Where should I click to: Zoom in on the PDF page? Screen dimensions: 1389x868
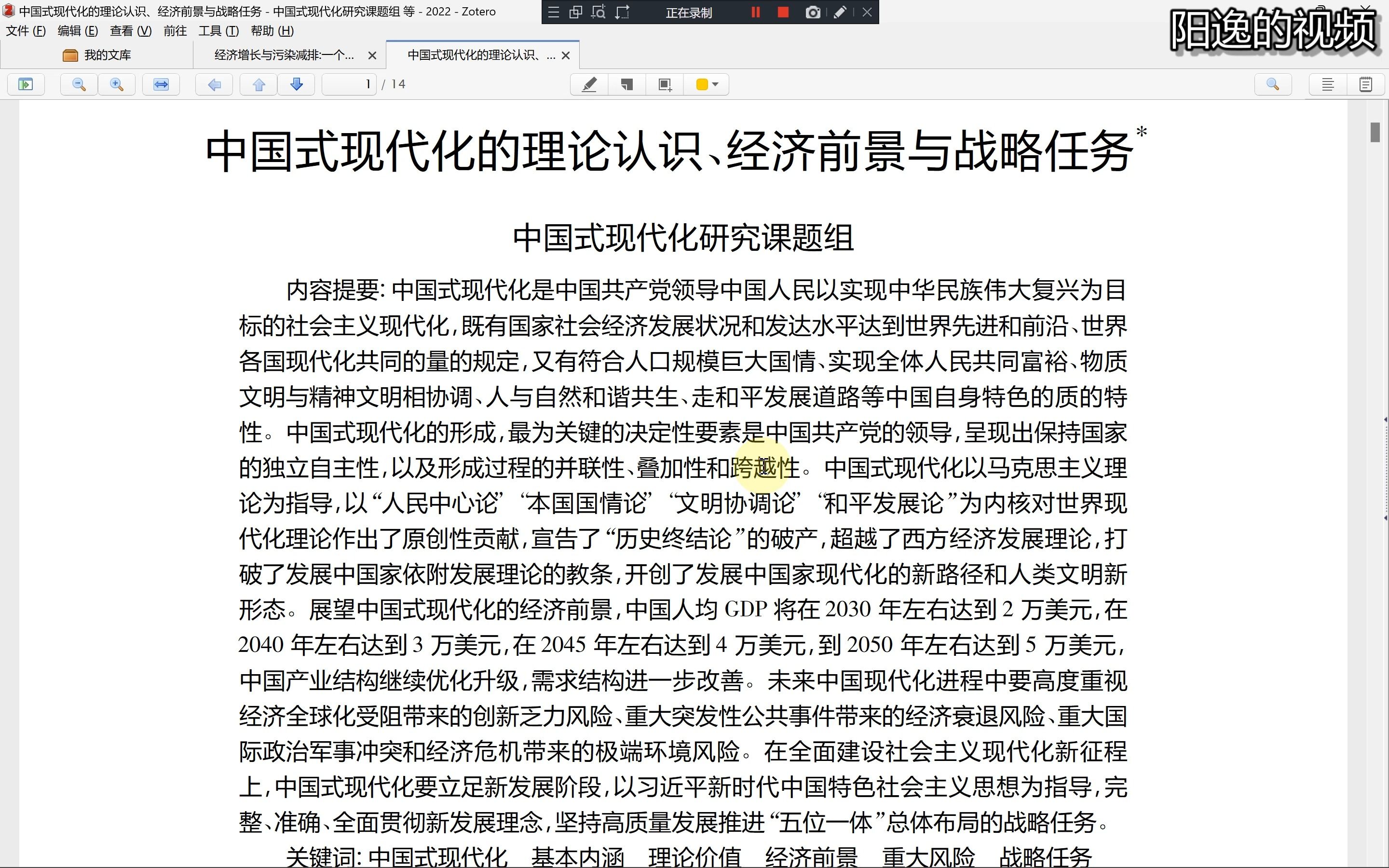tap(117, 84)
